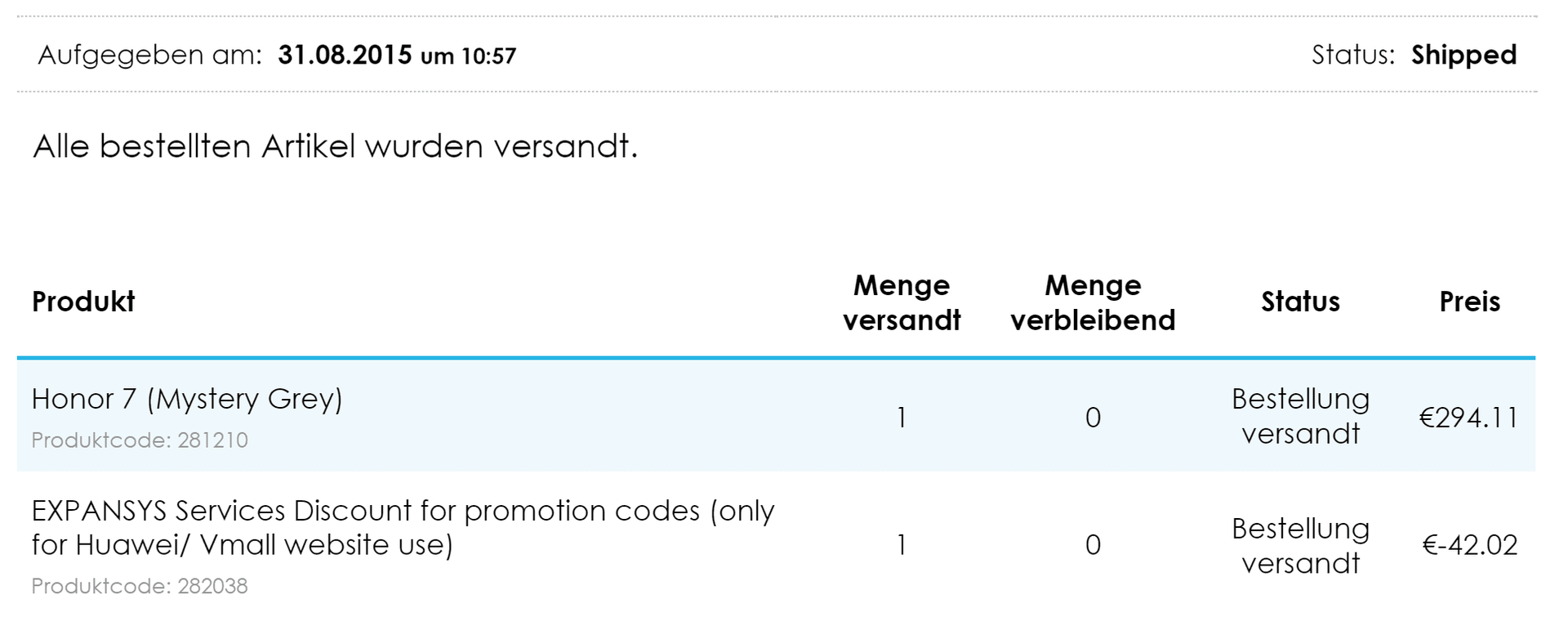Click Bestellung versandt status for Honor 7

point(1300,416)
